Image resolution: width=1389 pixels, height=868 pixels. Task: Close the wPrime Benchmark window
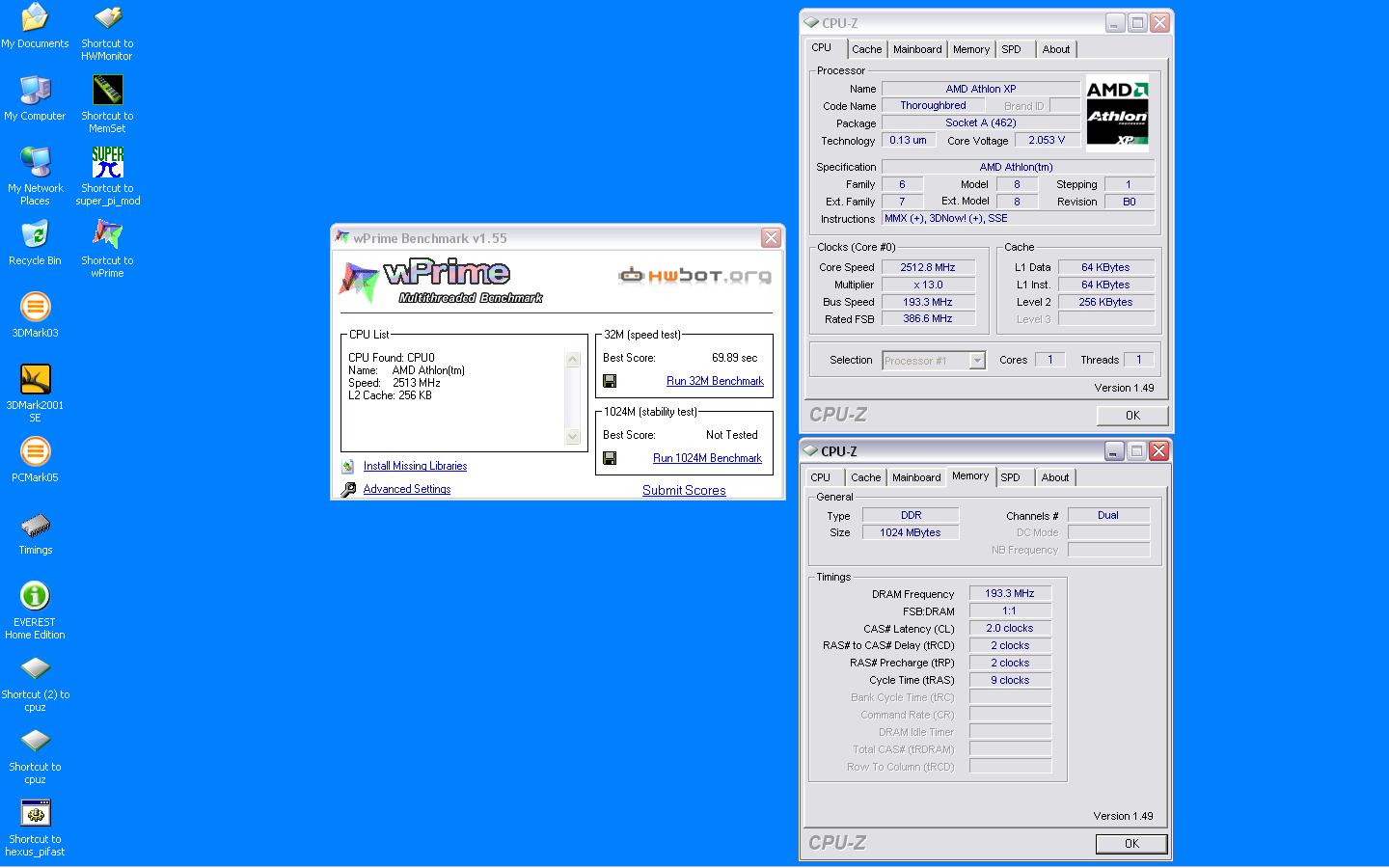coord(771,237)
